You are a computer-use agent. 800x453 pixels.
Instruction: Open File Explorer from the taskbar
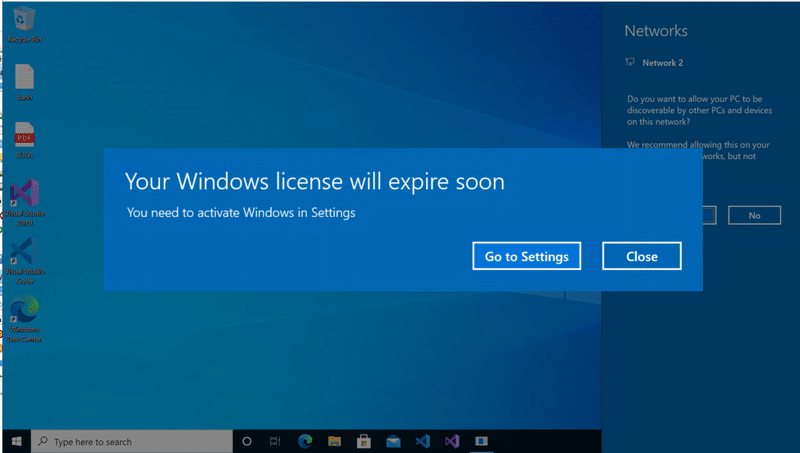[x=334, y=441]
